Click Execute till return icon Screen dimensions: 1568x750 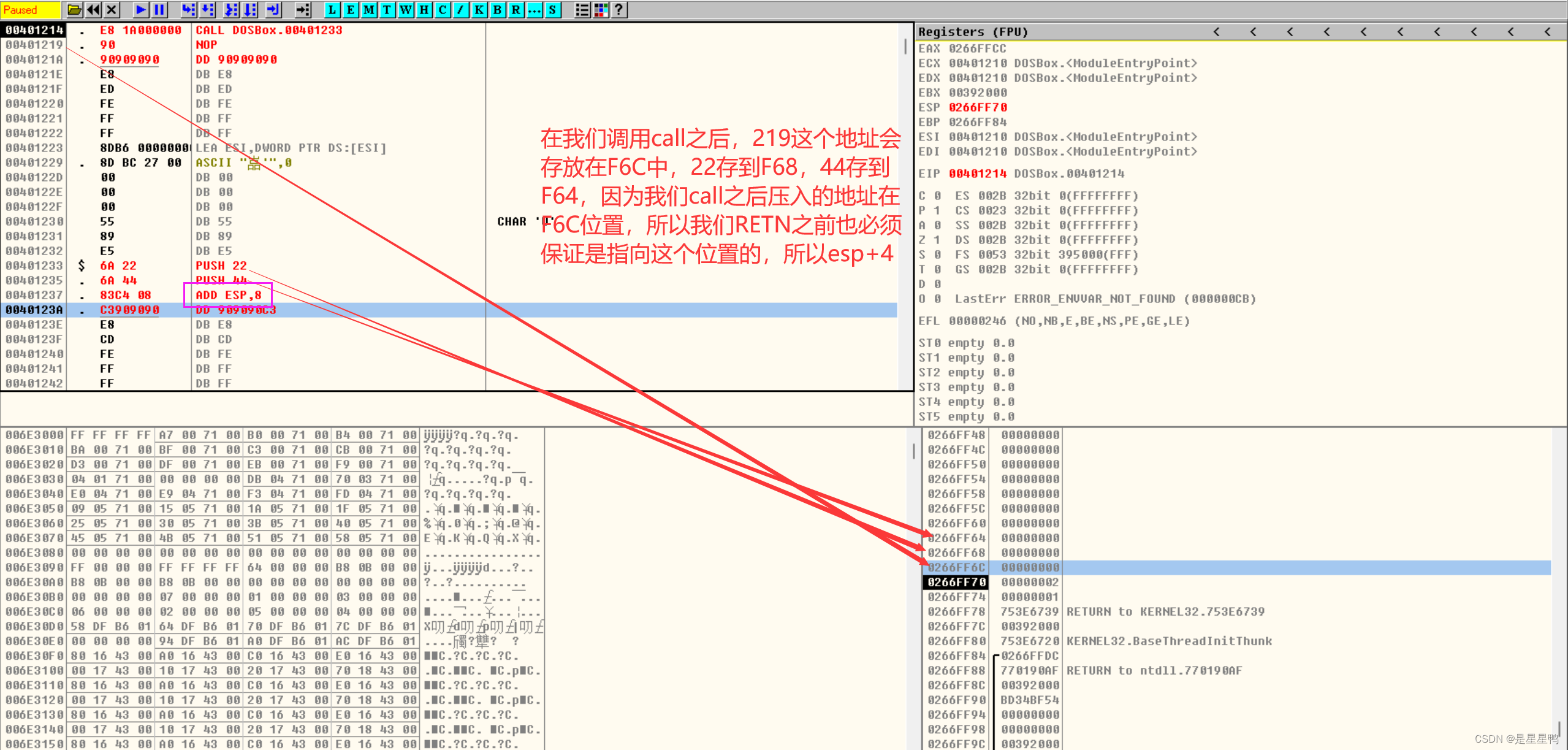point(273,9)
